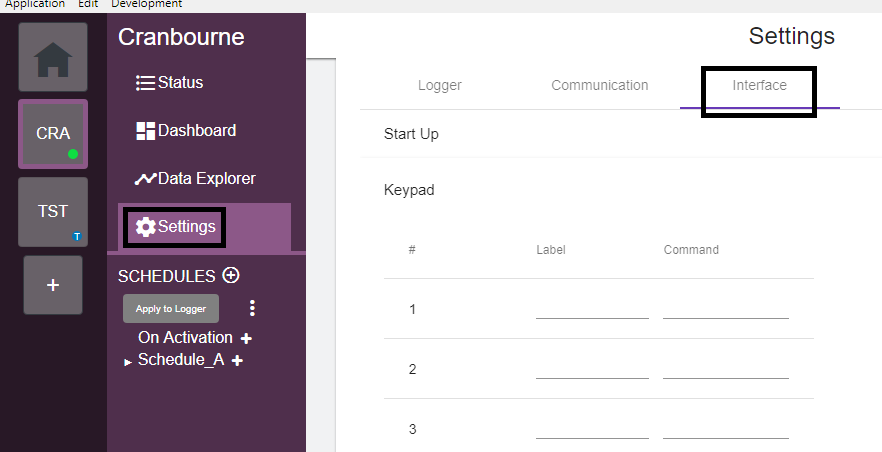Image resolution: width=882 pixels, height=452 pixels.
Task: Select the TST logger tile
Action: tap(53, 211)
